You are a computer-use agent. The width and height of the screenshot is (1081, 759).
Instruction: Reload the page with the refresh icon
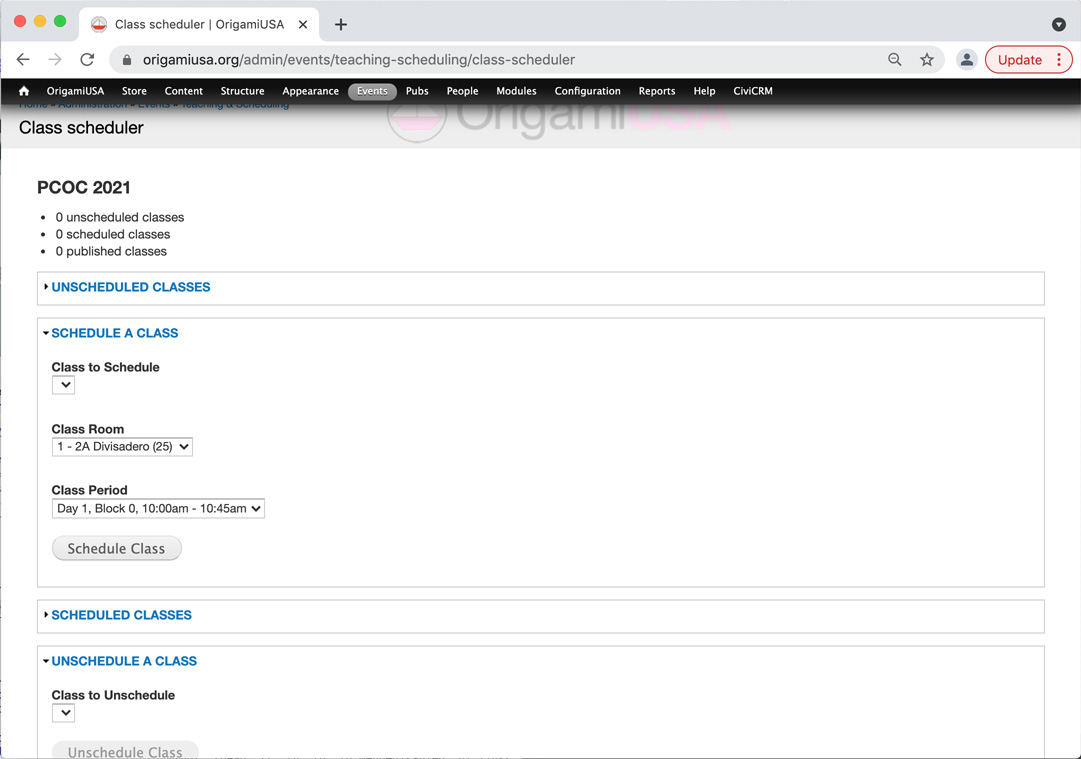click(87, 60)
